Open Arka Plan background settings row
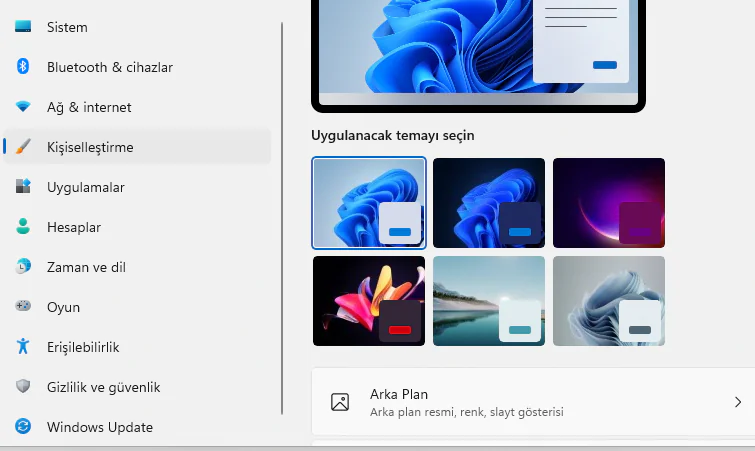This screenshot has height=451, width=755. pyautogui.click(x=500, y=402)
